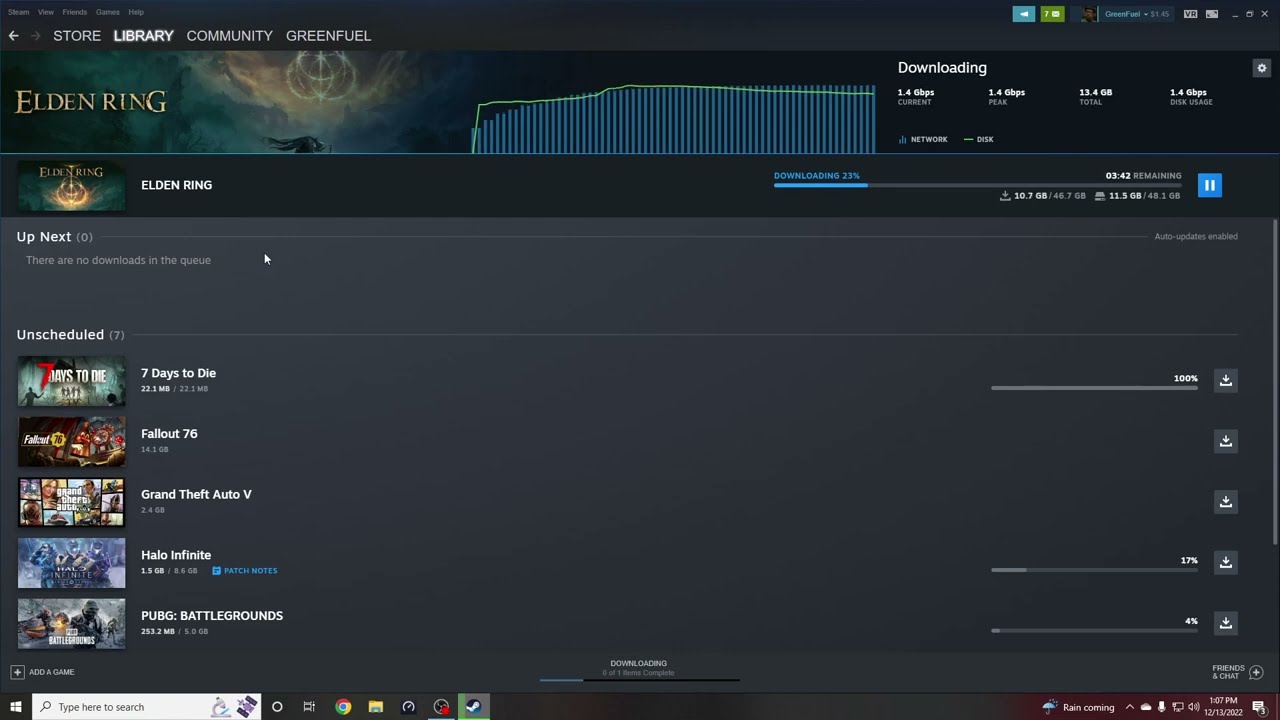Open the inbox with 7 messages
Viewport: 1280px width, 720px height.
(1052, 14)
